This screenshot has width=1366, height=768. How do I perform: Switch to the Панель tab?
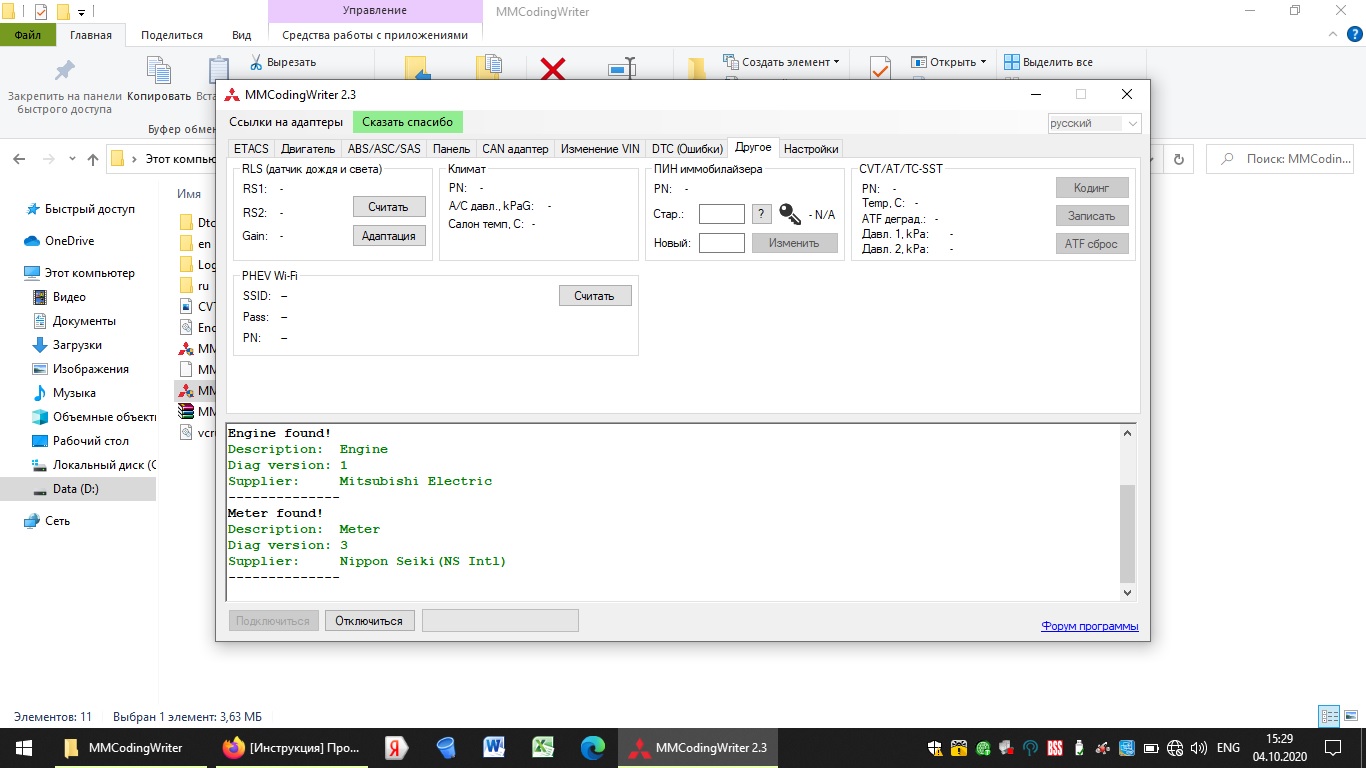[452, 149]
